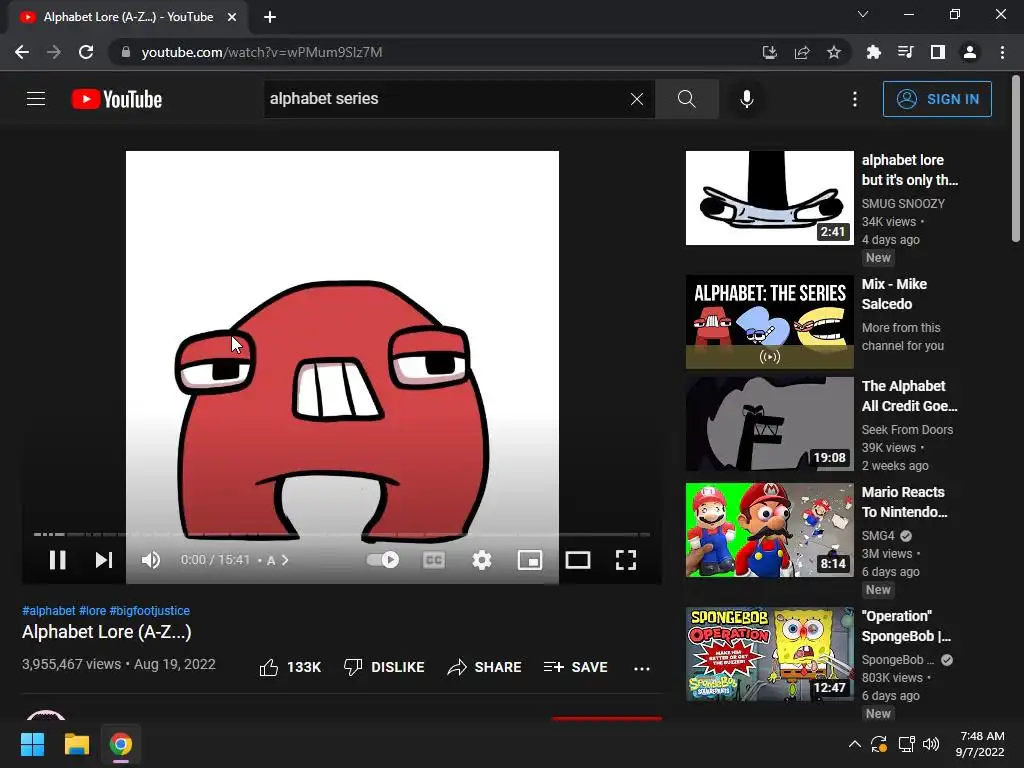Dislike the video
This screenshot has height=768, width=1024.
click(384, 667)
